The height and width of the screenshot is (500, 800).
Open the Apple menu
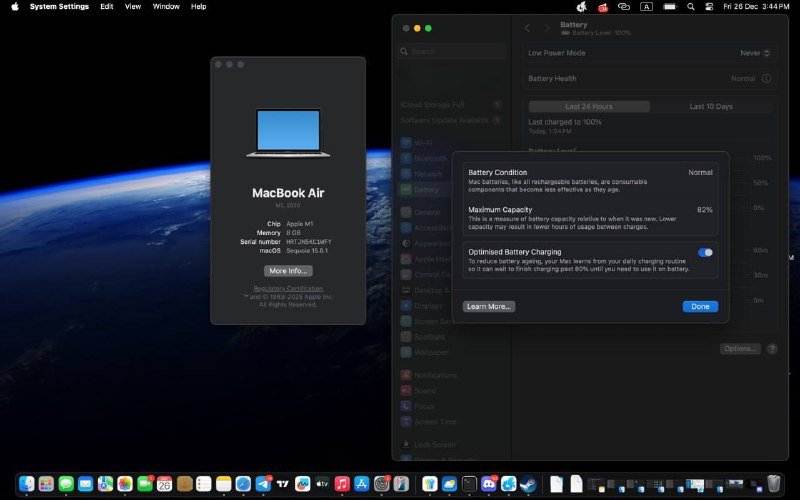(x=15, y=7)
